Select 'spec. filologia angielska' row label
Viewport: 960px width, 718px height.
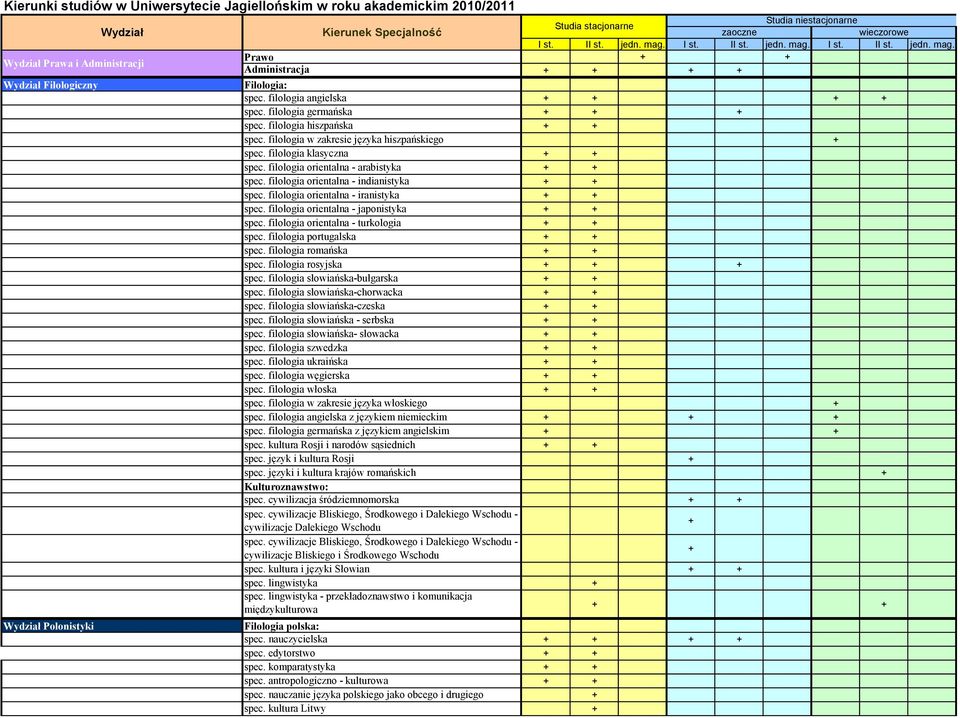click(381, 98)
